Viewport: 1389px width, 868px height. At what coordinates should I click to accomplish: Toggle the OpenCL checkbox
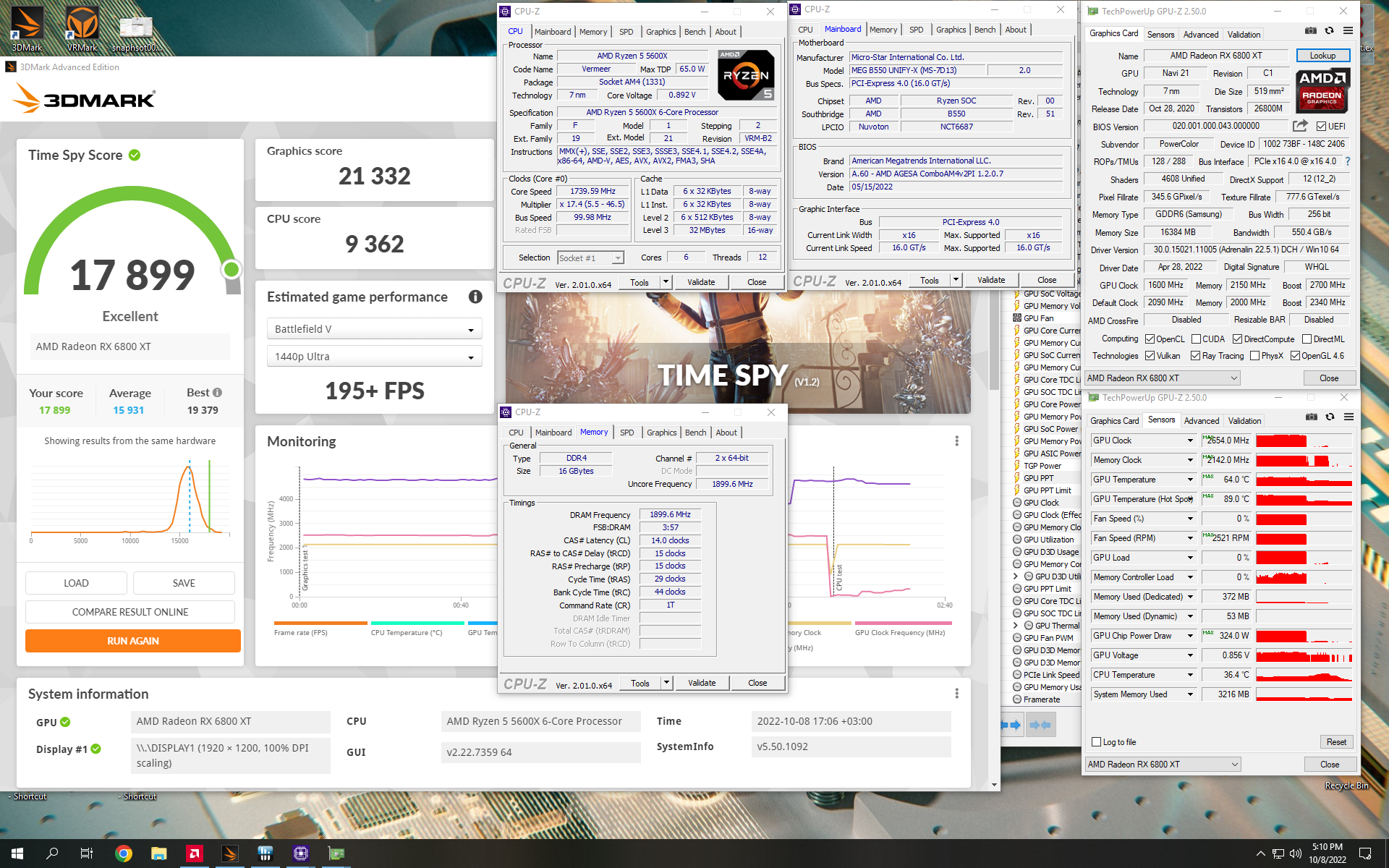pyautogui.click(x=1150, y=339)
